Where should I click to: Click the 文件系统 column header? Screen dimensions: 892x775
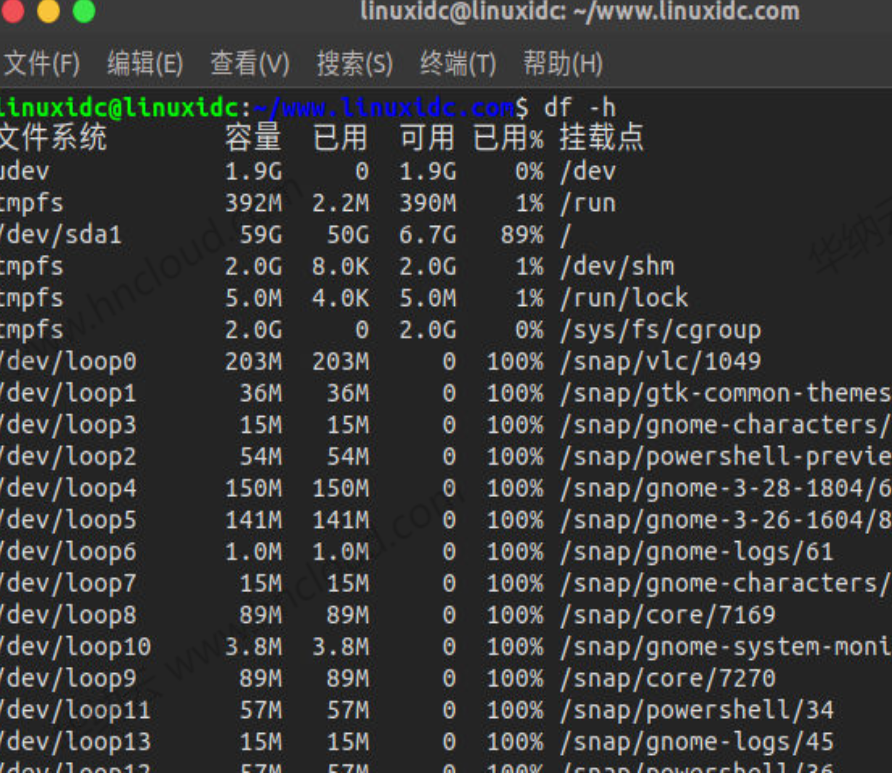pyautogui.click(x=55, y=138)
